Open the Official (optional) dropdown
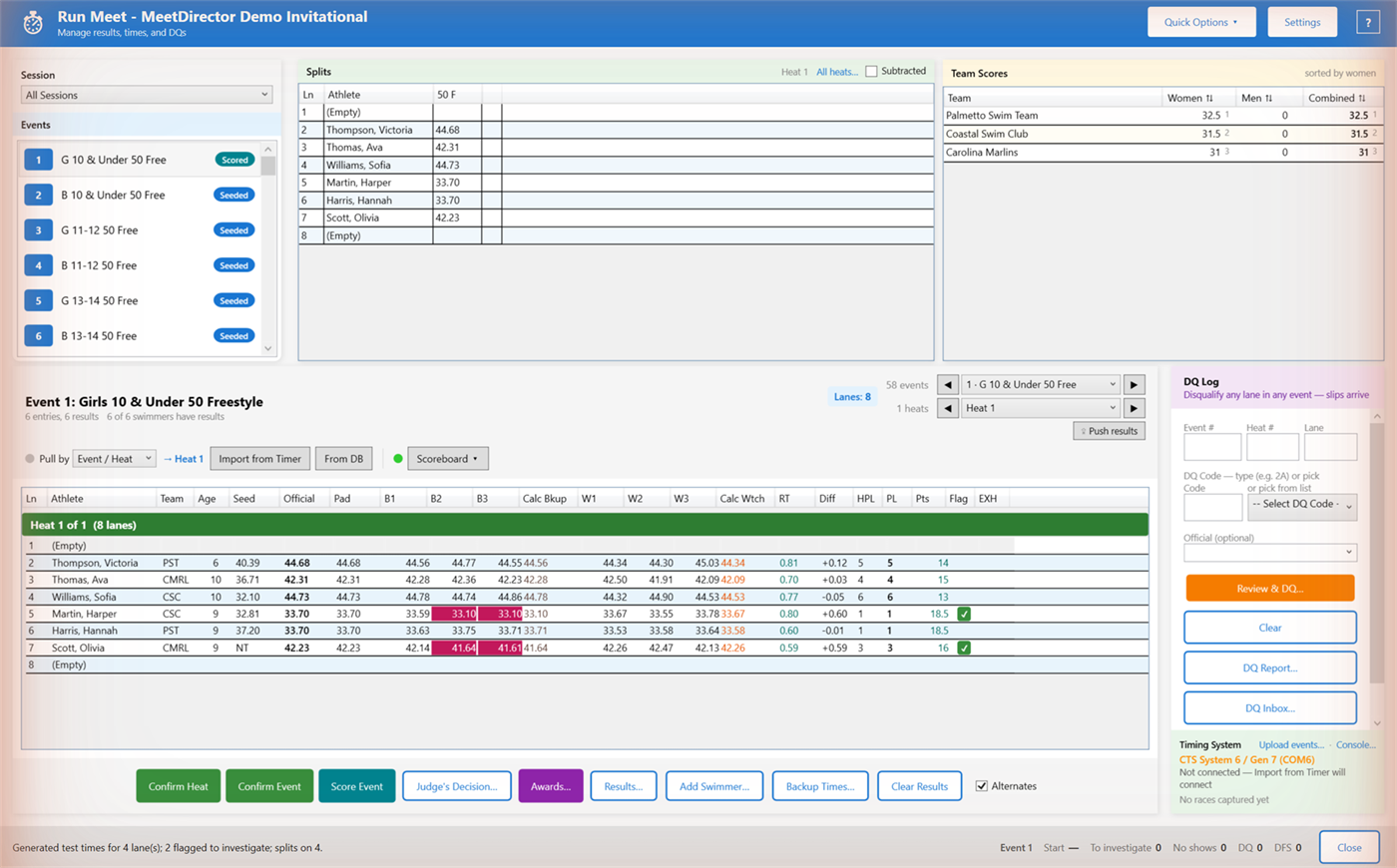 click(x=1270, y=552)
